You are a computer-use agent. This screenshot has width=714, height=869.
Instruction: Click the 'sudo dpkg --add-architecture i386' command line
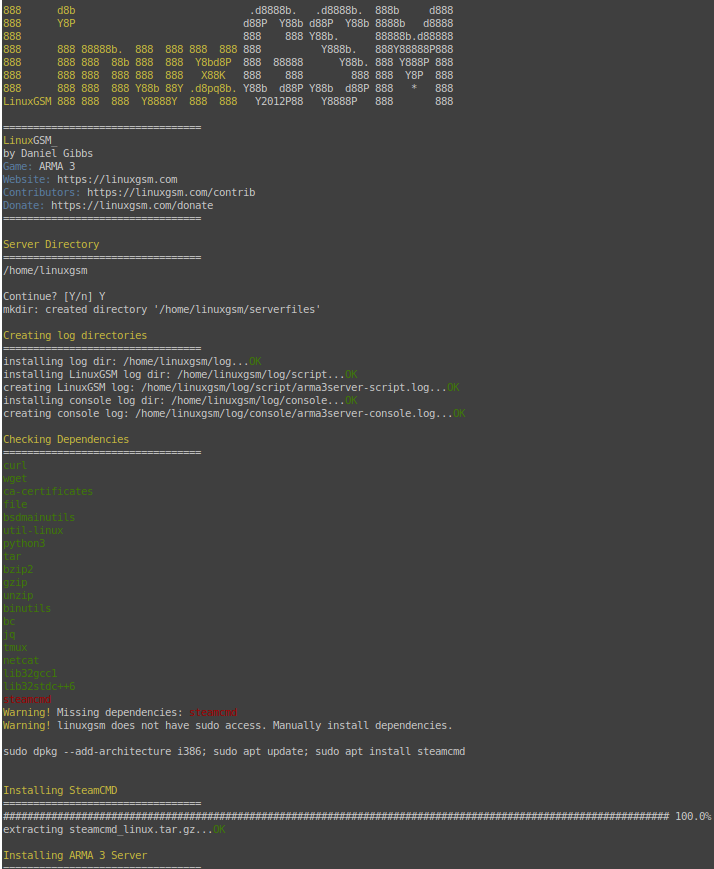coord(234,752)
